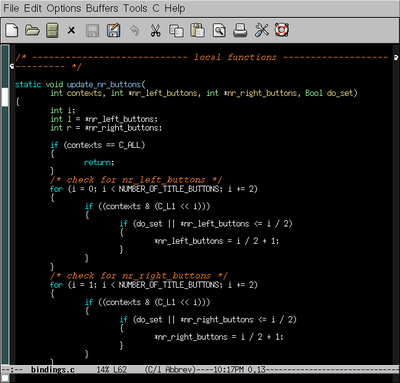Paste from clipboard icon
This screenshot has width=400, height=383.
pyautogui.click(x=197, y=30)
